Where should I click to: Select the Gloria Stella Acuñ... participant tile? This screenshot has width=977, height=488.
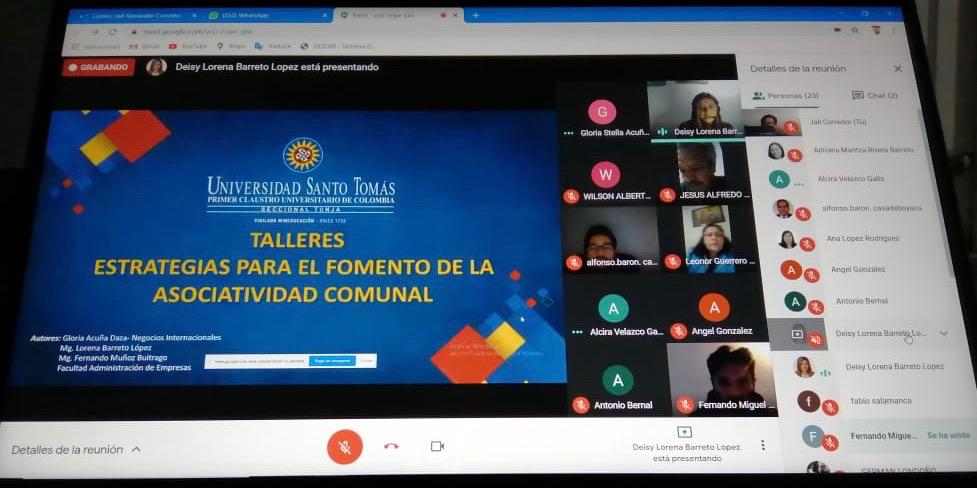603,113
